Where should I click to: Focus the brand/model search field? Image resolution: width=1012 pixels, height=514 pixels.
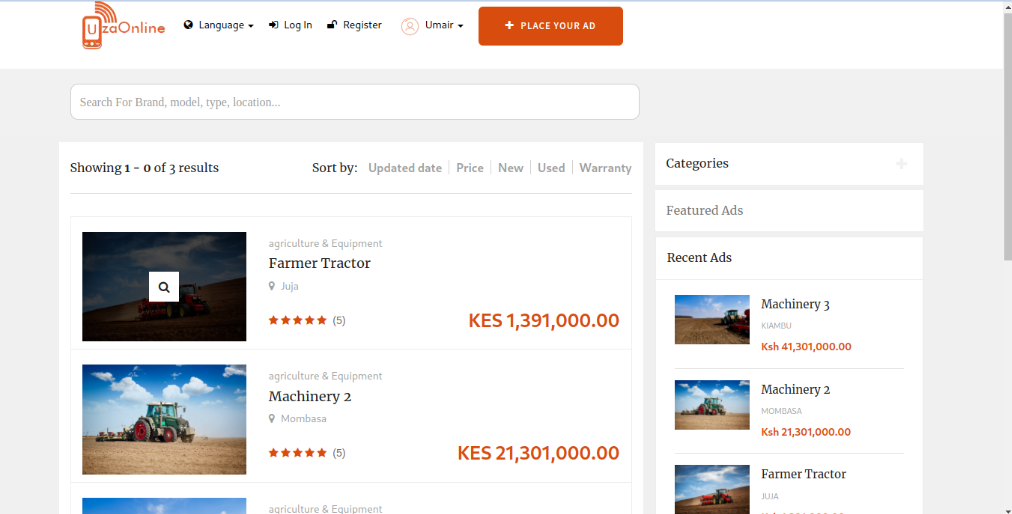(355, 102)
